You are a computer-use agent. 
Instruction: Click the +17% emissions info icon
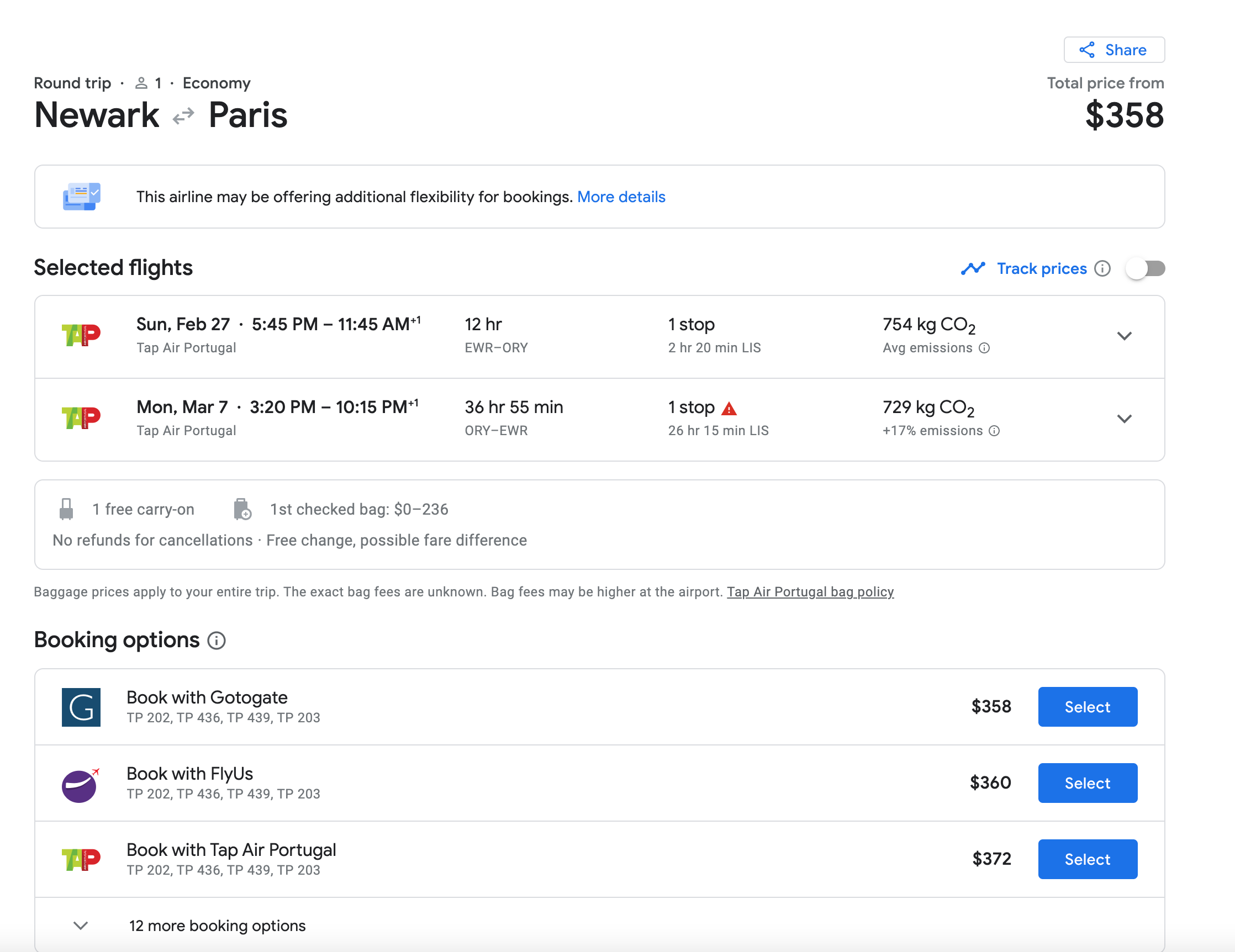[x=994, y=431]
